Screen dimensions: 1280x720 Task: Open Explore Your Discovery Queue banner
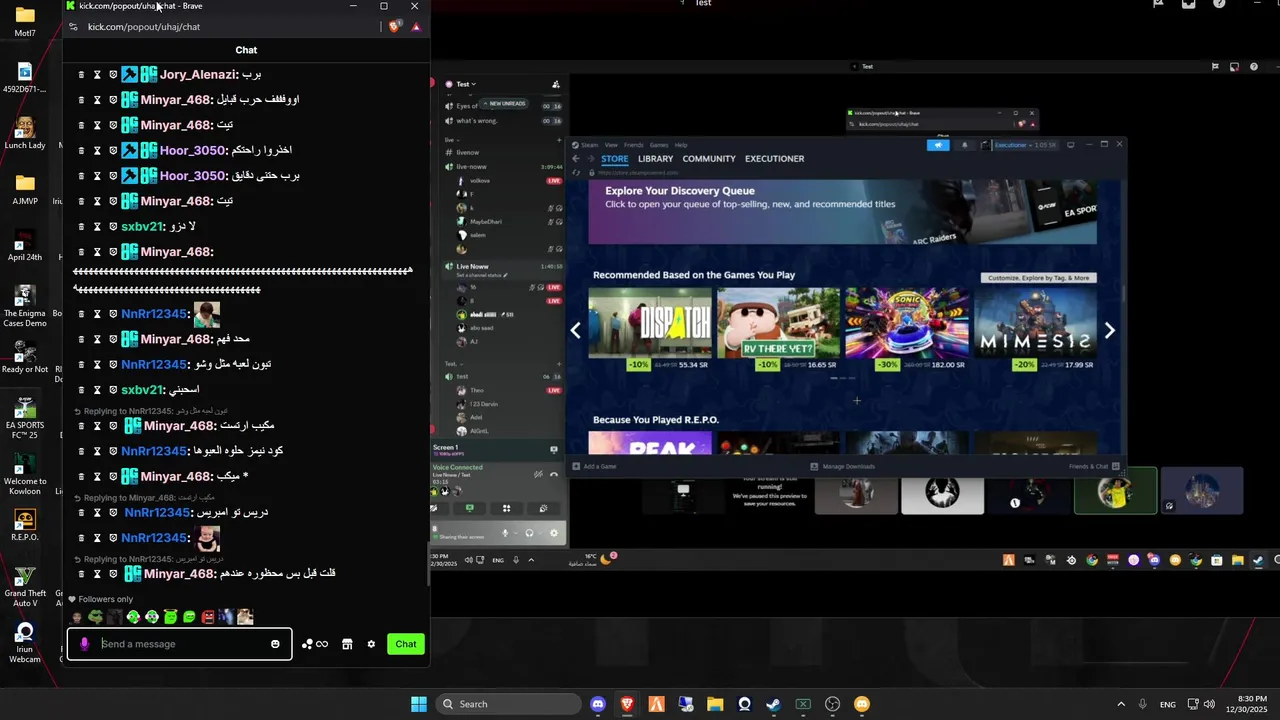[x=842, y=212]
